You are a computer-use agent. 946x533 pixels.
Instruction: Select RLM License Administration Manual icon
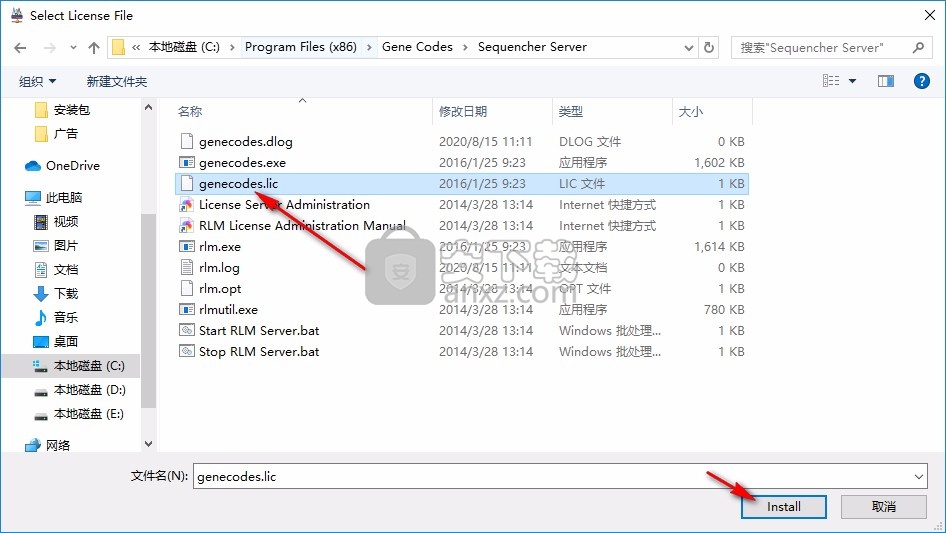click(187, 226)
